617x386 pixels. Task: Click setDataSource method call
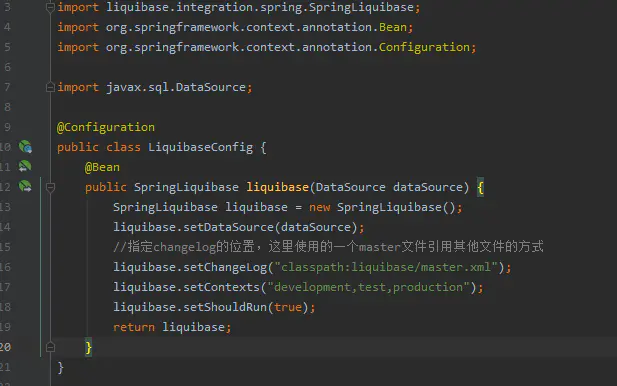(x=228, y=227)
